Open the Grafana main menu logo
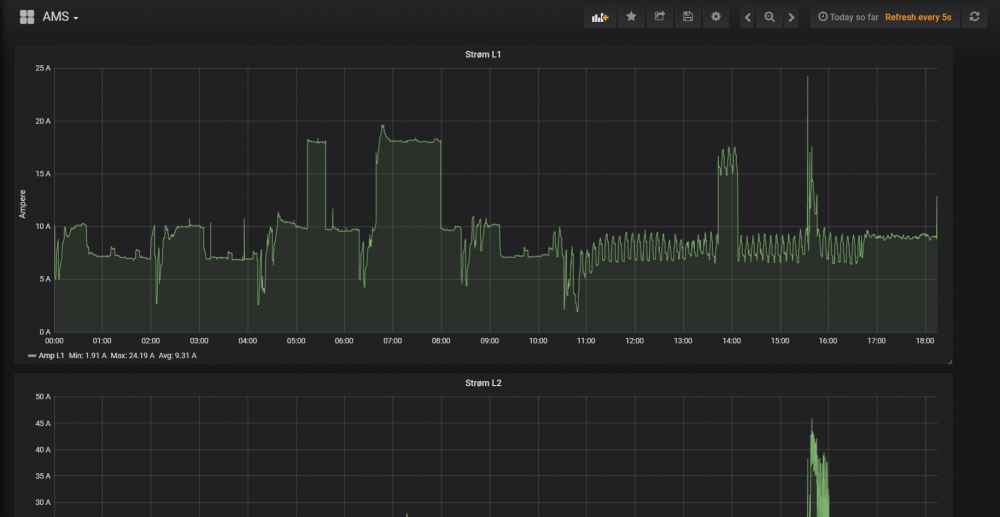Image resolution: width=1000 pixels, height=517 pixels. coord(27,17)
